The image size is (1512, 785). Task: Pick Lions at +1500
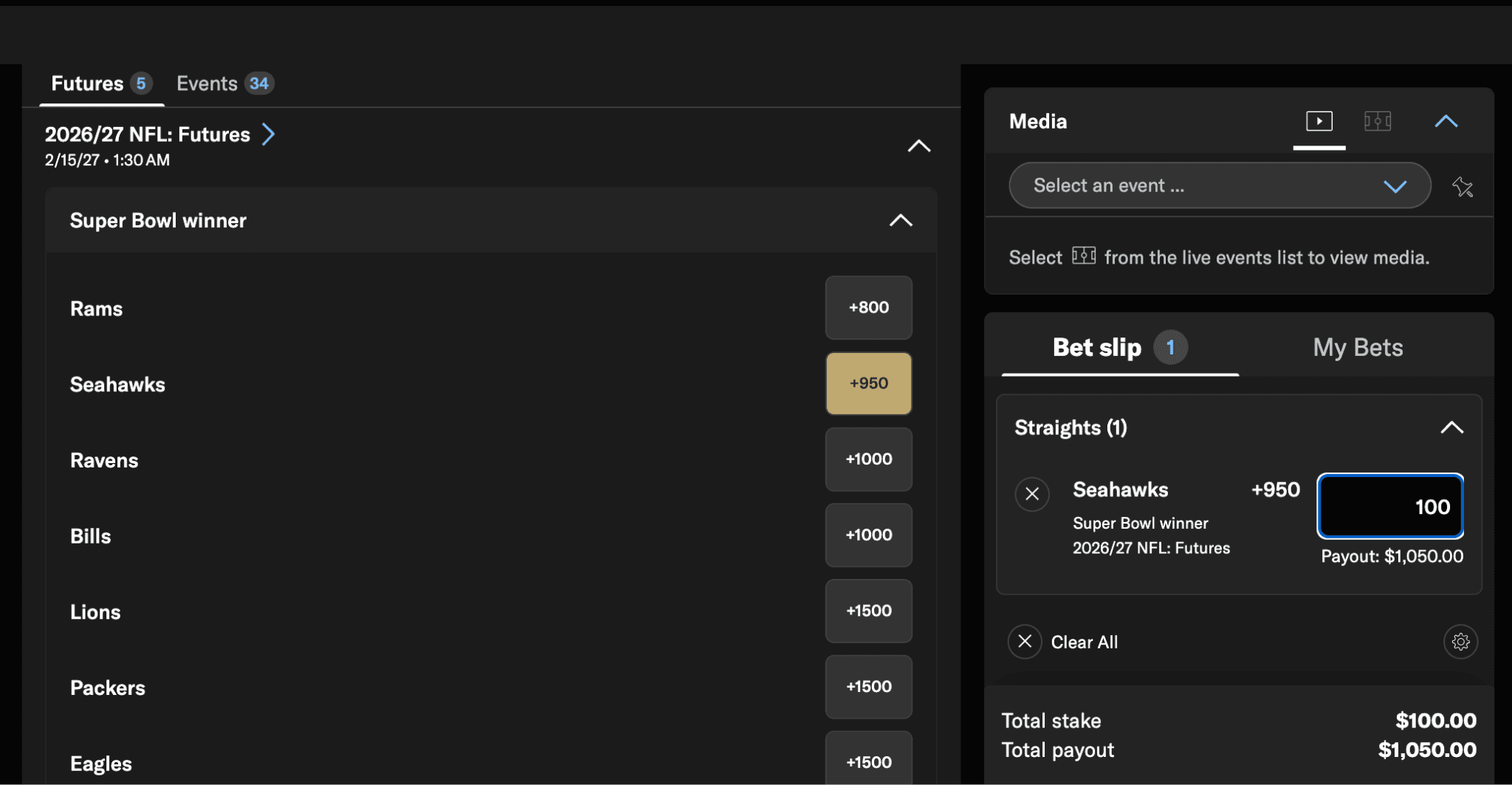[868, 611]
